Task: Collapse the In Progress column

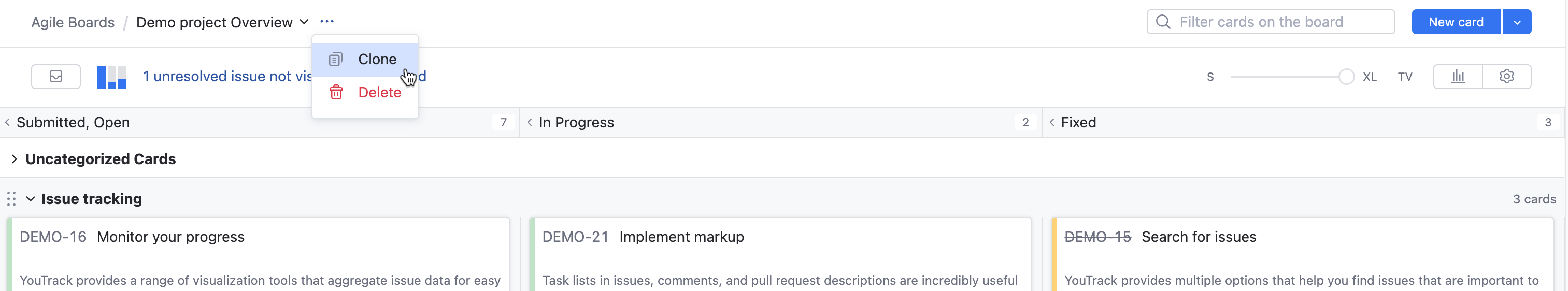Action: pos(530,122)
